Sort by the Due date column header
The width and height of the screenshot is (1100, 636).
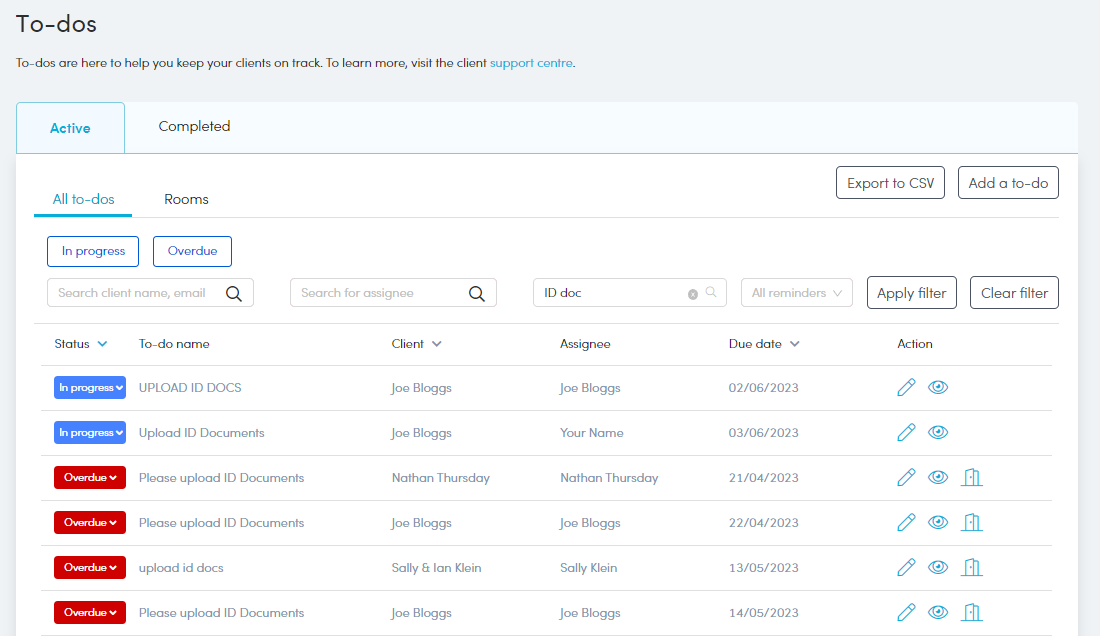(764, 344)
